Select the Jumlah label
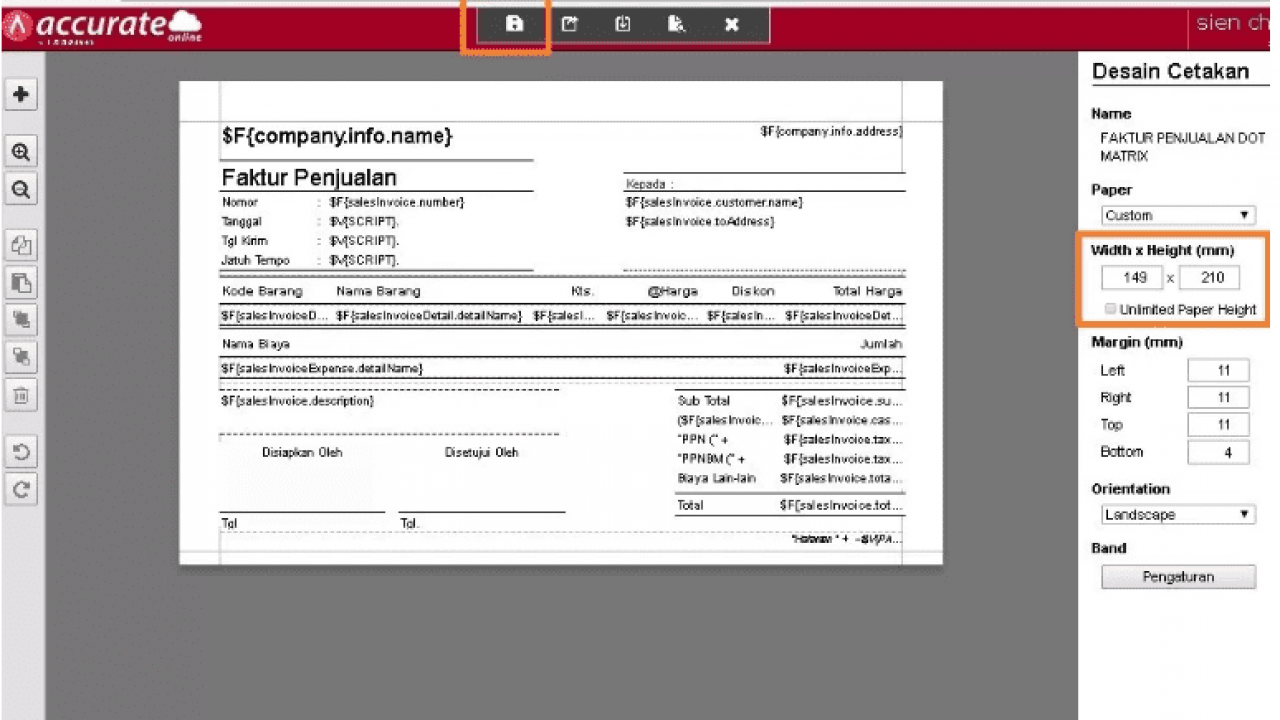 pyautogui.click(x=881, y=344)
